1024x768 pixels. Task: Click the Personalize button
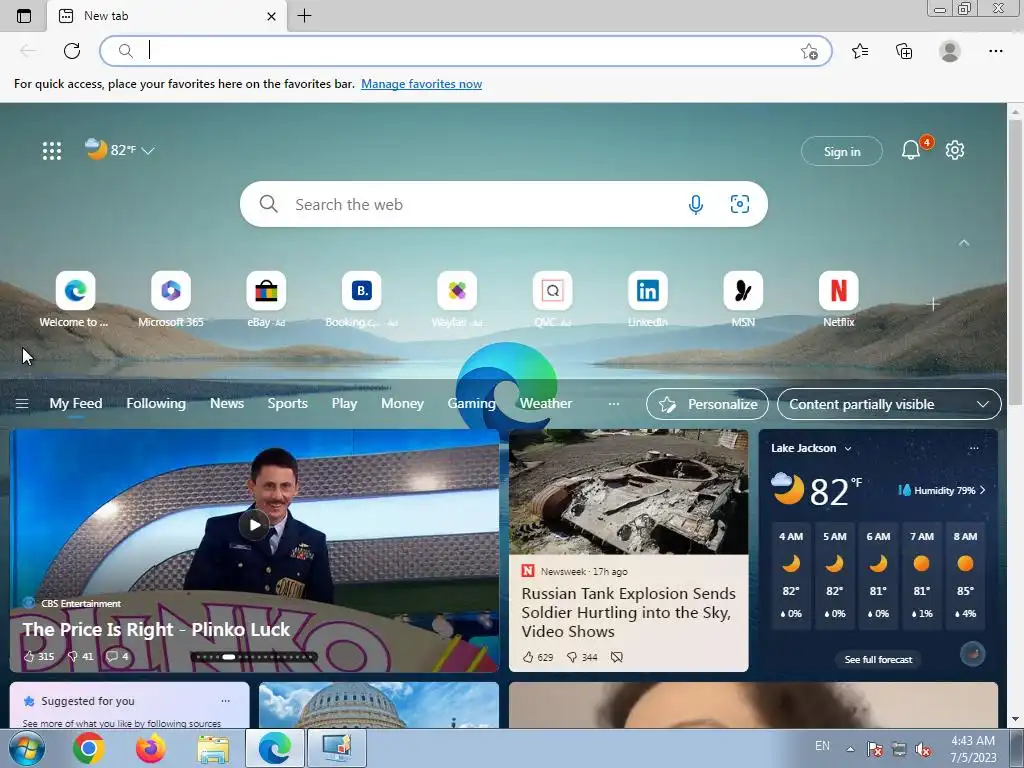[x=707, y=404]
